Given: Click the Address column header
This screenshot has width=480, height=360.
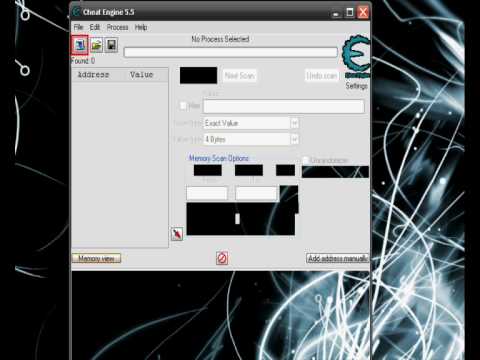Looking at the screenshot, I should [93, 75].
